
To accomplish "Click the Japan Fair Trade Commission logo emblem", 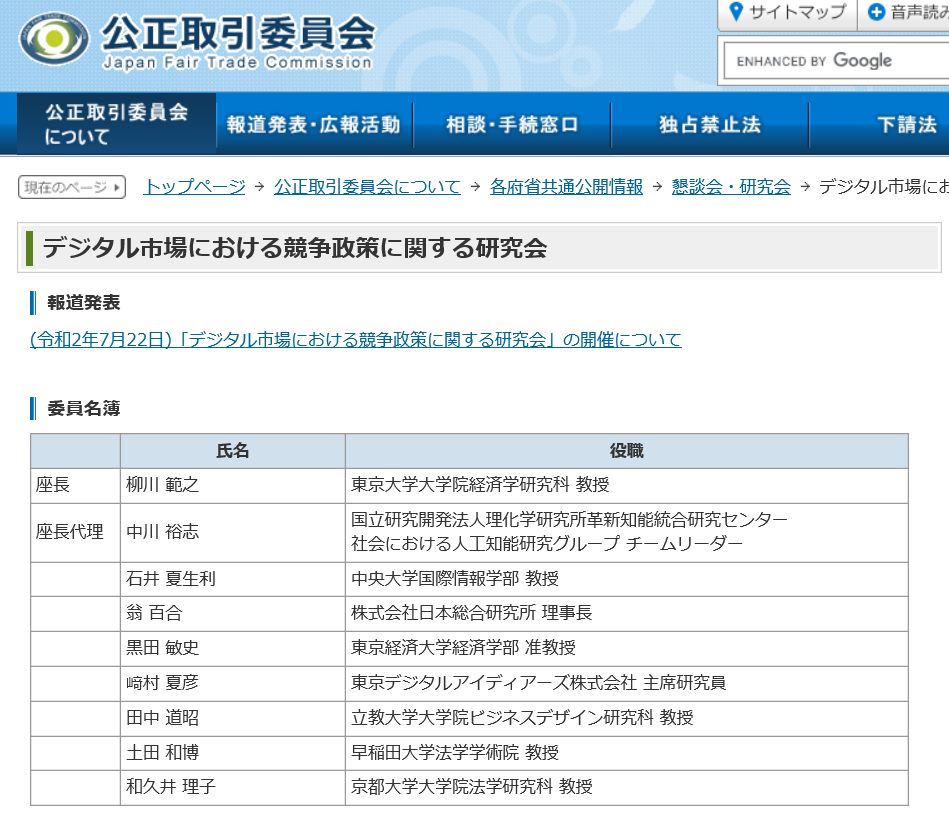I will (54, 39).
